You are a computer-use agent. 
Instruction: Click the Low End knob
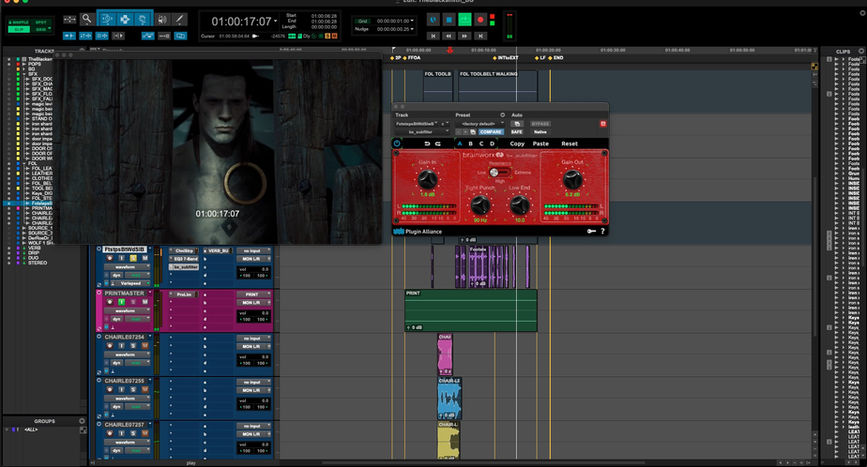[519, 205]
